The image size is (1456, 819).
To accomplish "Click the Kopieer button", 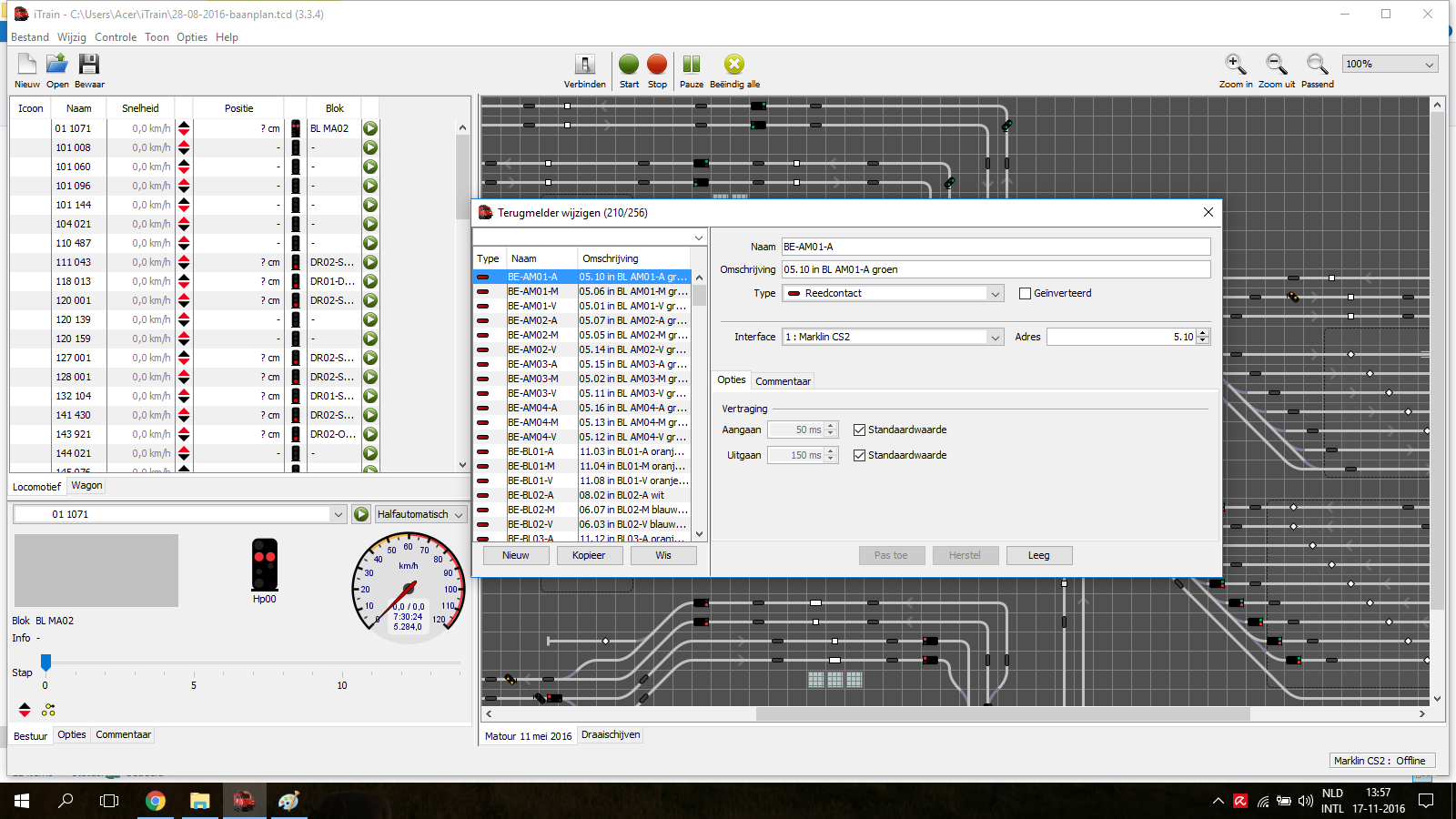I will pyautogui.click(x=589, y=555).
